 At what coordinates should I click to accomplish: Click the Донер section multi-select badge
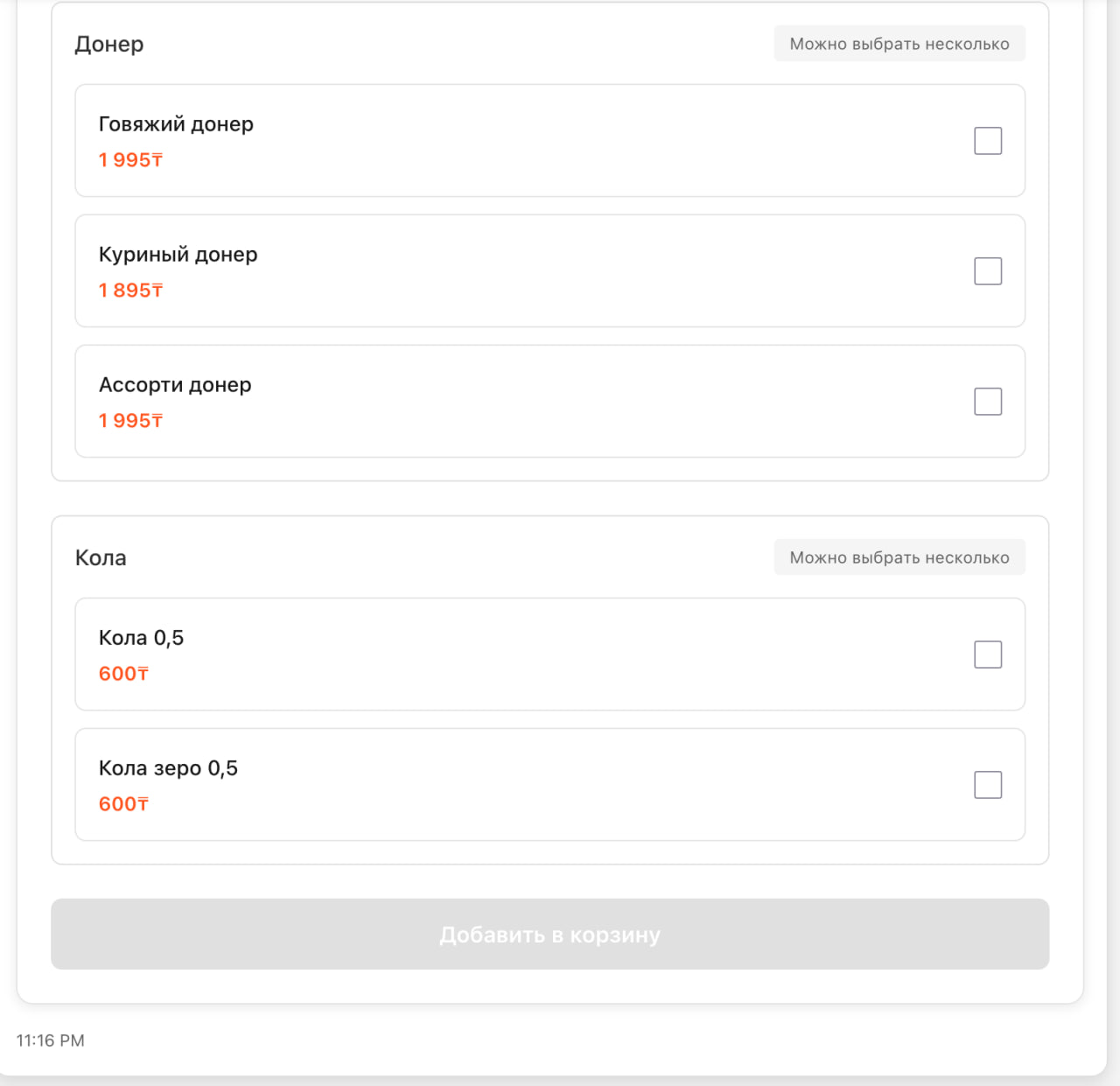click(899, 44)
